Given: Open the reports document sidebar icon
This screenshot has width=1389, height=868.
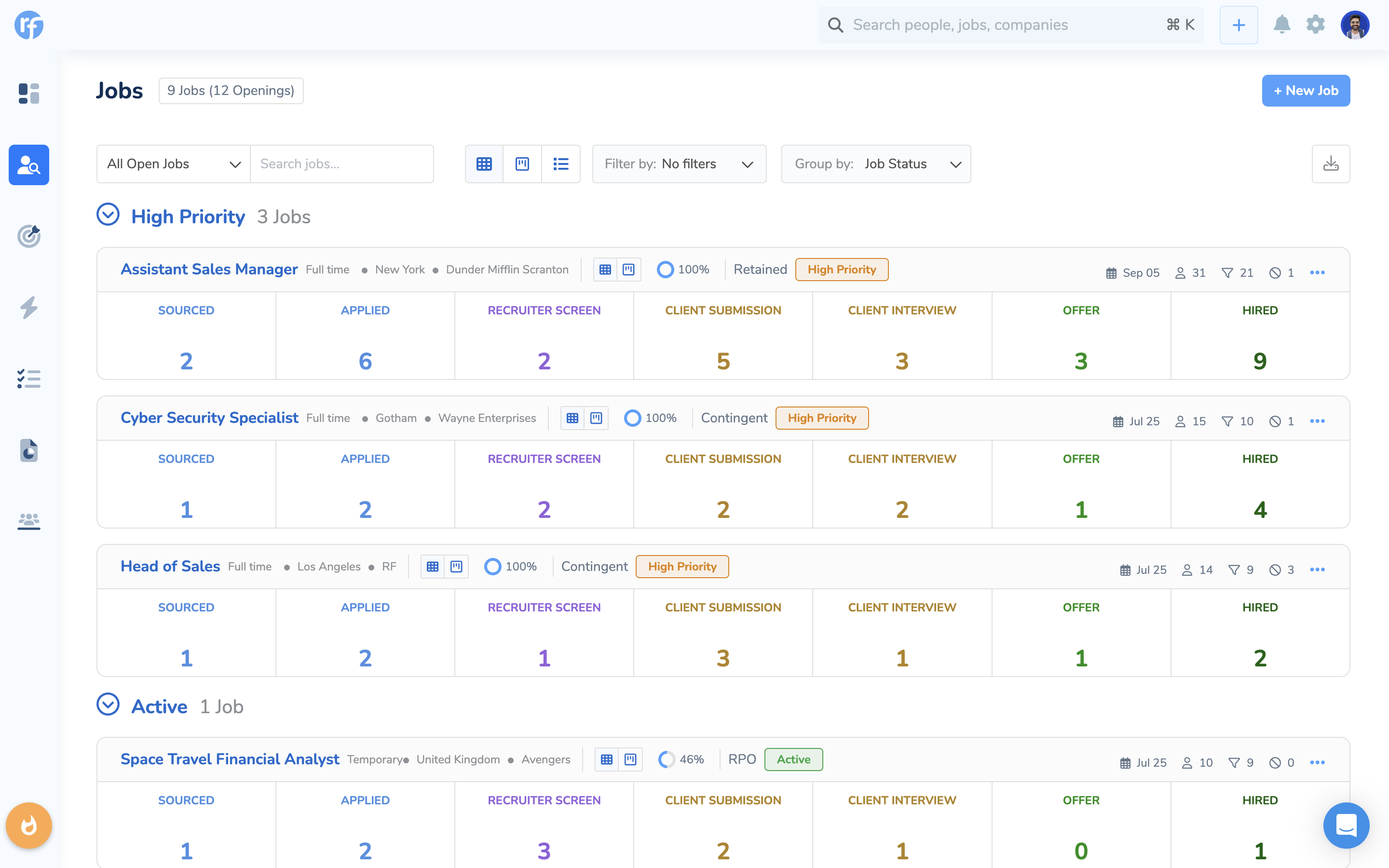Looking at the screenshot, I should (x=29, y=450).
